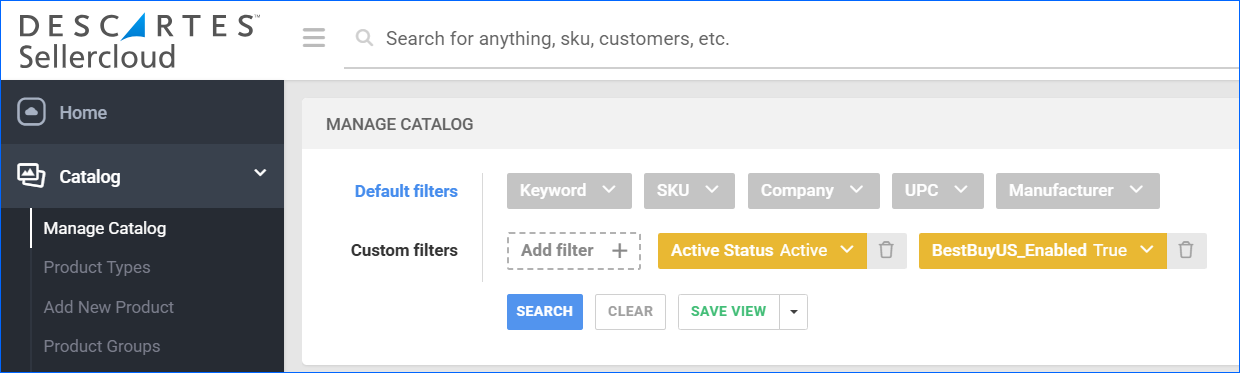Click the search magnifier icon
This screenshot has width=1240, height=373.
pyautogui.click(x=365, y=39)
